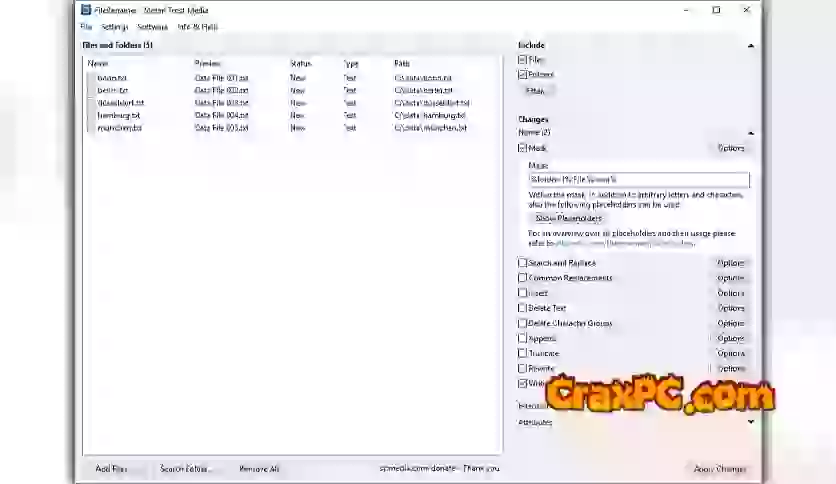
Task: Enable the Insert checkbox
Action: (522, 293)
